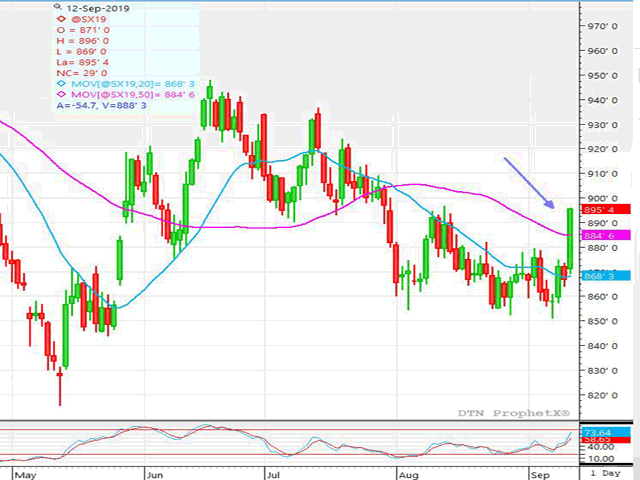Viewport: 640px width, 480px height.
Task: Click the Jun label on time axis
Action: [155, 475]
